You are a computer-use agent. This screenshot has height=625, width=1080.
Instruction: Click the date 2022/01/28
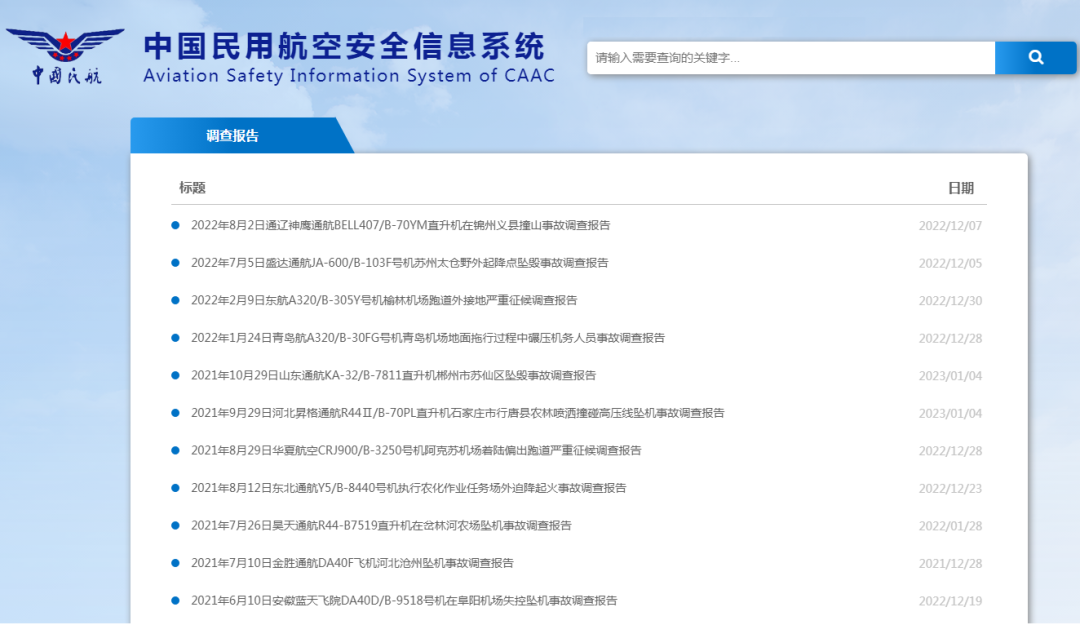pos(951,526)
